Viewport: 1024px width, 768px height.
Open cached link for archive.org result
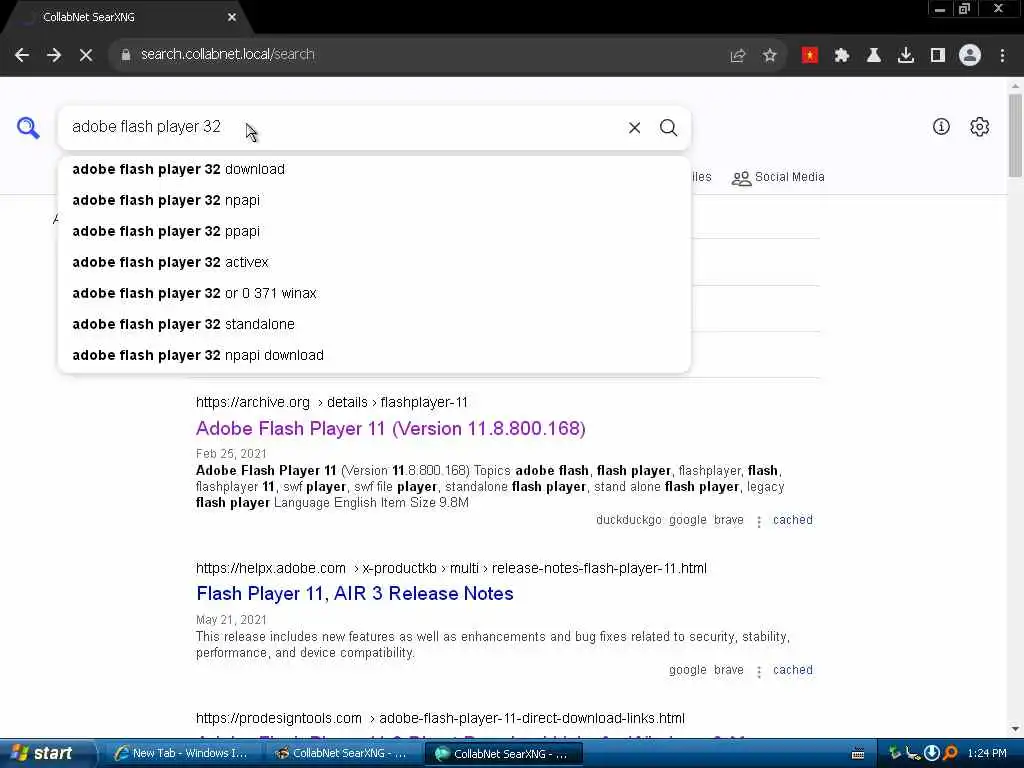(793, 520)
